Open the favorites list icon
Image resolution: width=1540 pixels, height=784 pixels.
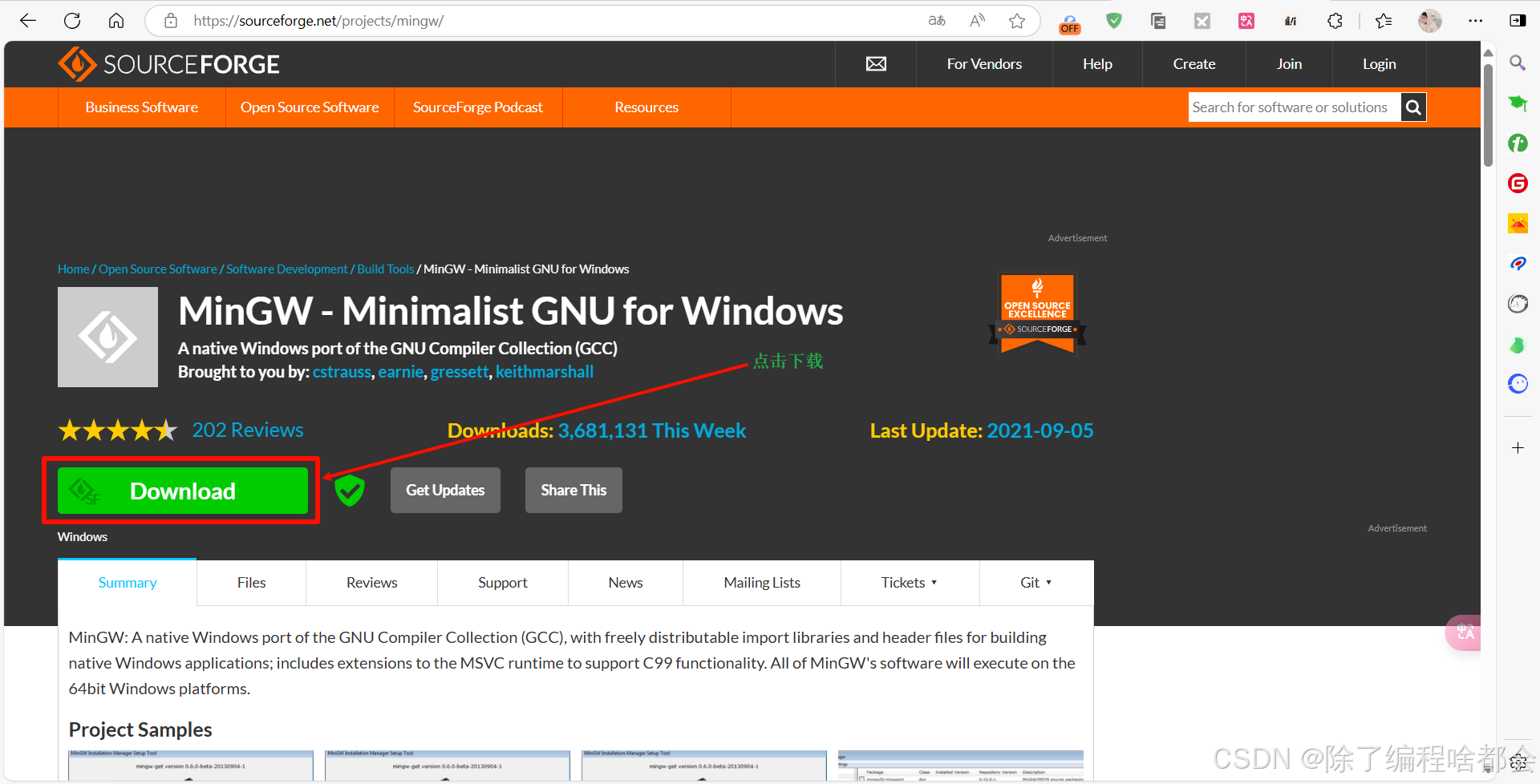click(x=1384, y=21)
